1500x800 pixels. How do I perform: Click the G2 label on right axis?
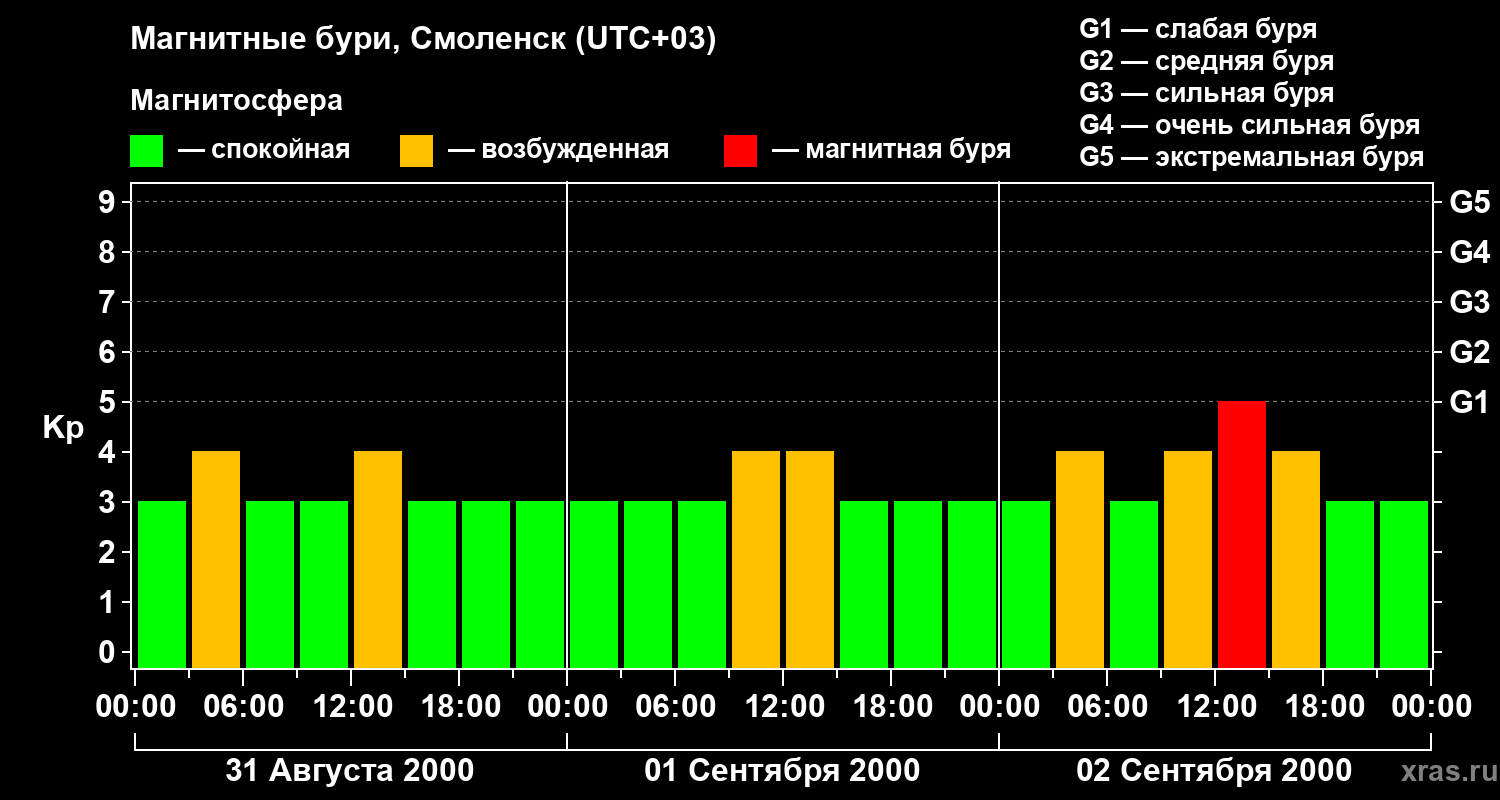tap(1469, 352)
